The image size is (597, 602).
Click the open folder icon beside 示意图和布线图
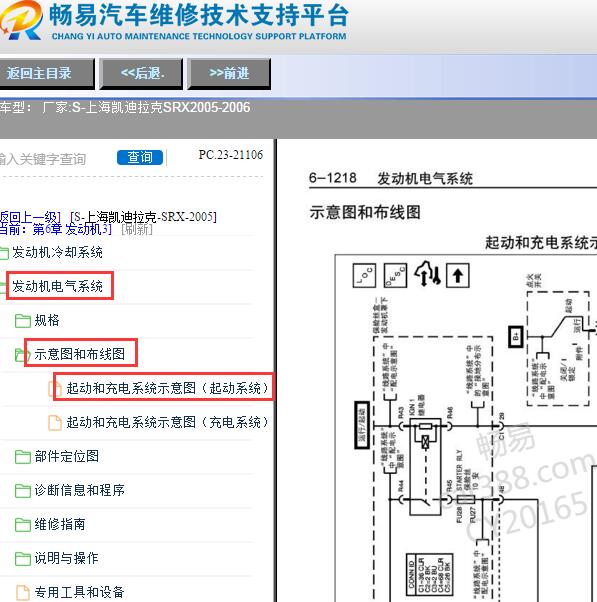pyautogui.click(x=21, y=355)
